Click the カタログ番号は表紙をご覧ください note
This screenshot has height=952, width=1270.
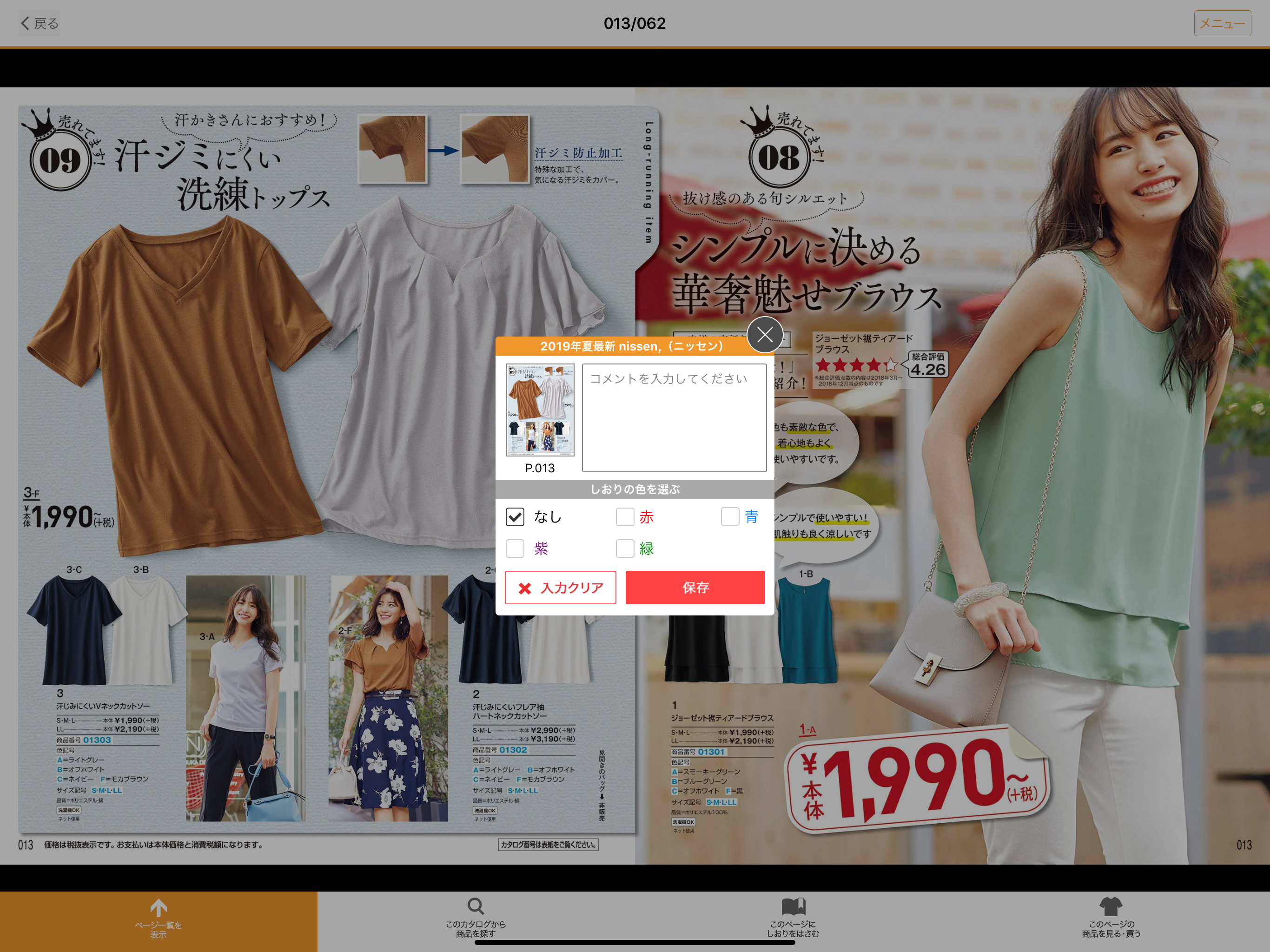point(549,845)
